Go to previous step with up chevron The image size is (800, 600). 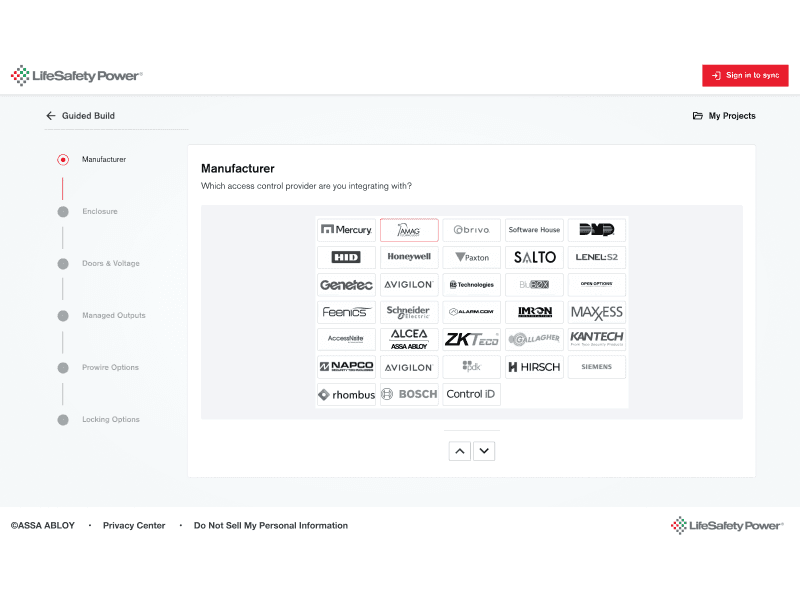460,451
